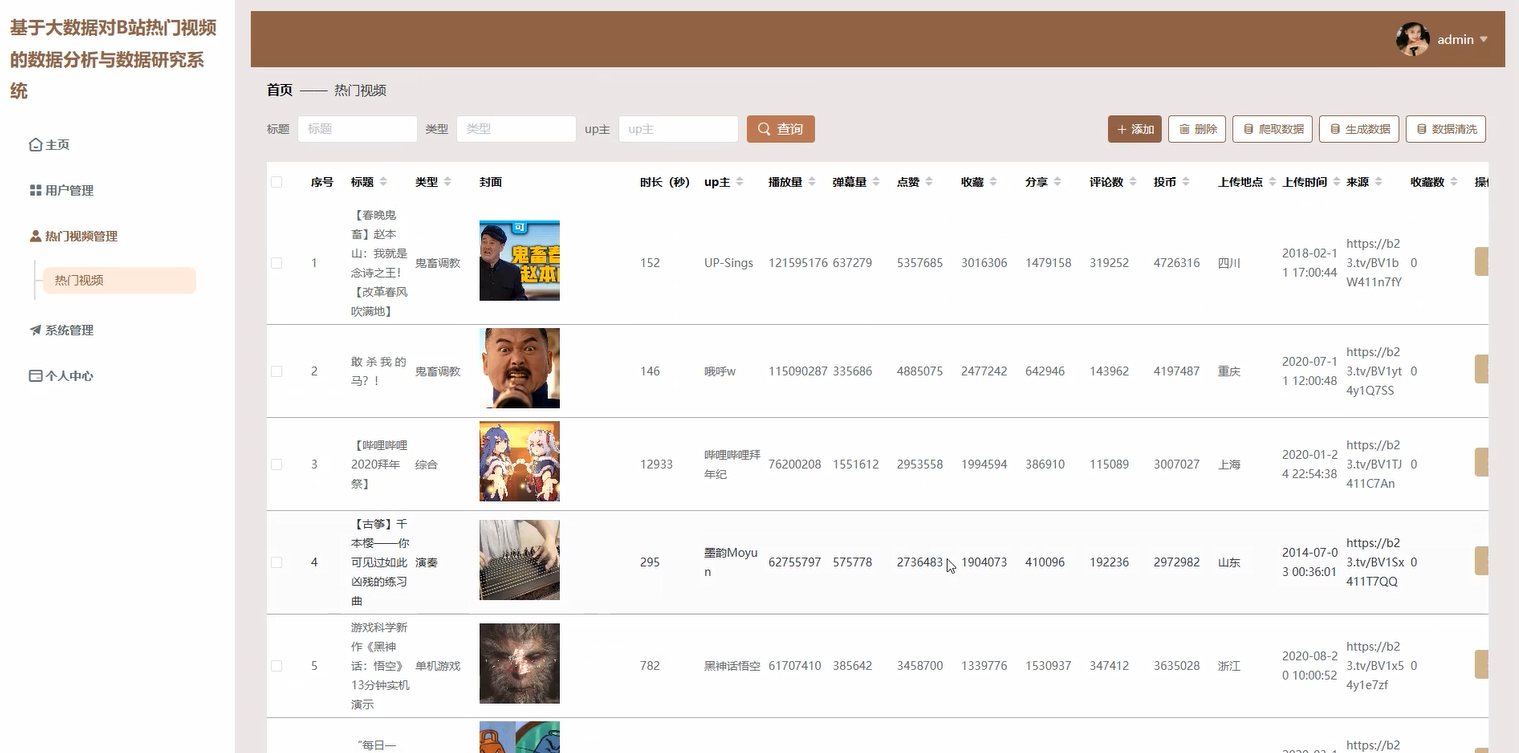Image resolution: width=1519 pixels, height=753 pixels.
Task: Click the duration value 12933
Action: [x=656, y=465]
